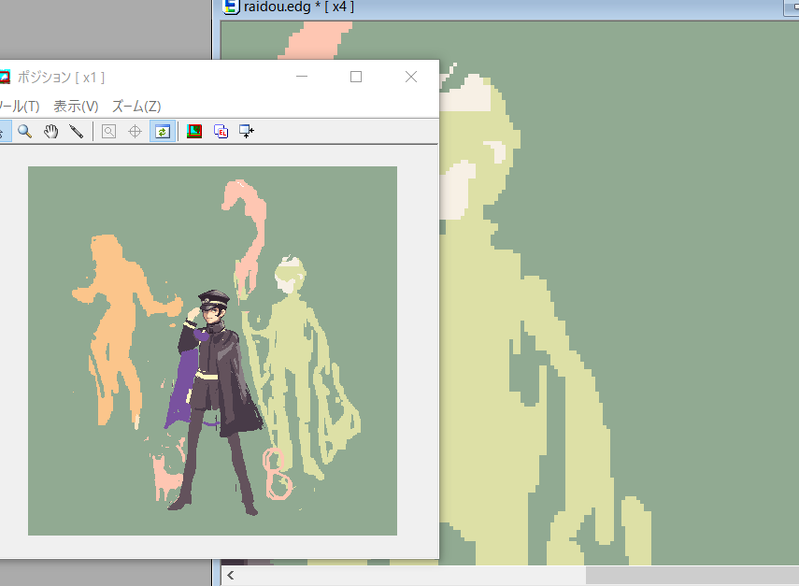Open the ズーム(Z) menu
The height and width of the screenshot is (586, 799).
pyautogui.click(x=137, y=106)
